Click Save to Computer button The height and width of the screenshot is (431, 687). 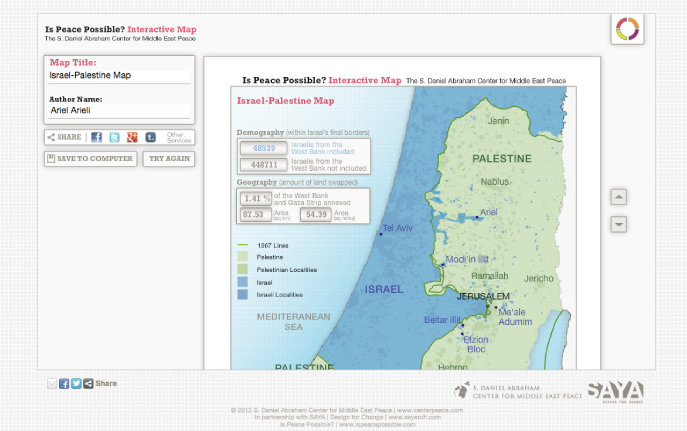[x=90, y=159]
